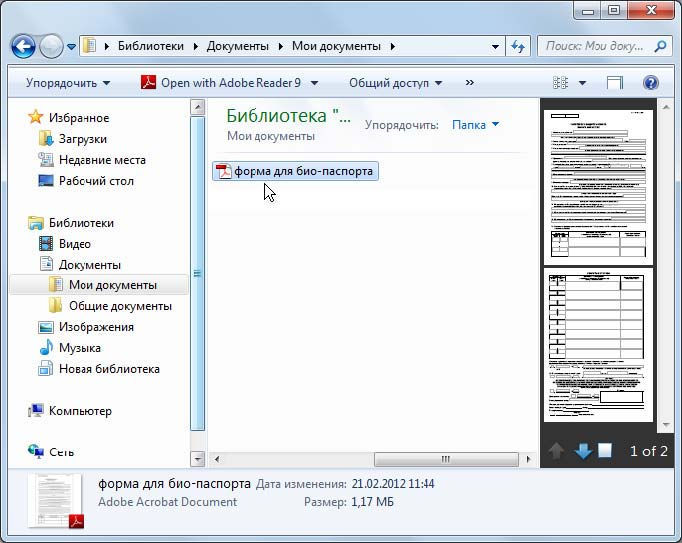This screenshot has width=682, height=543.
Task: Click the page view square icon in preview
Action: tap(605, 451)
